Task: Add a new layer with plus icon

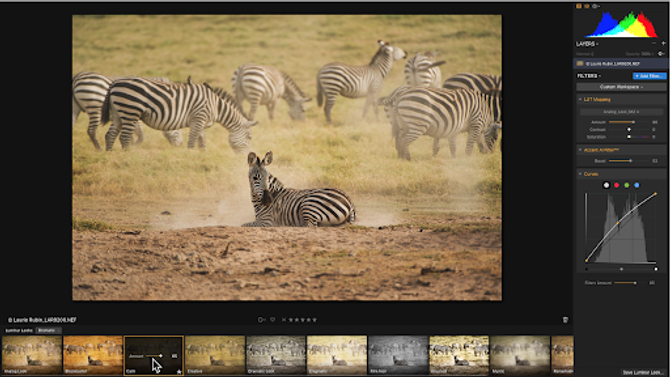Action: 663,43
